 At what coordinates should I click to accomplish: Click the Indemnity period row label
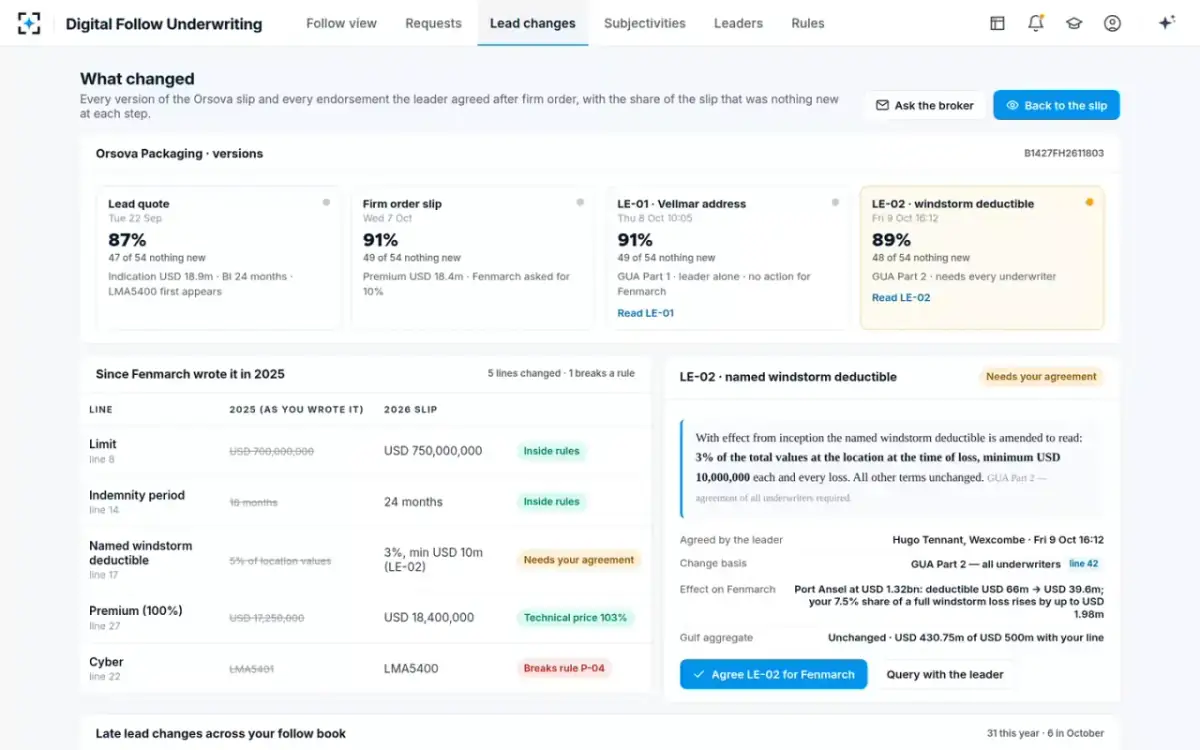[x=137, y=495]
